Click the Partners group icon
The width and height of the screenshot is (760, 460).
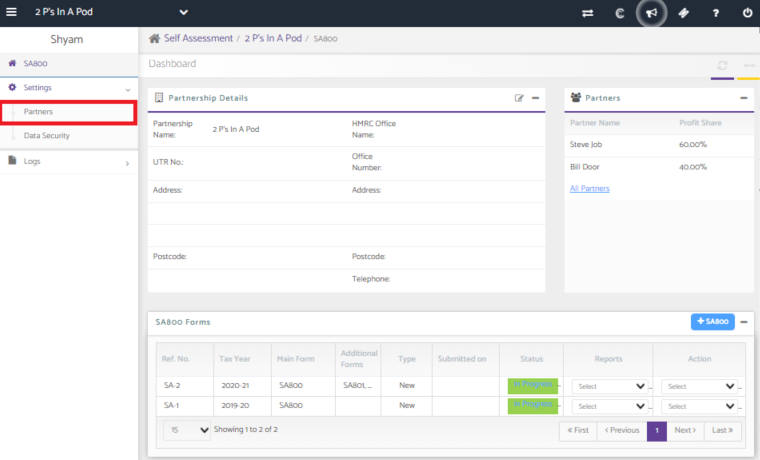point(576,97)
